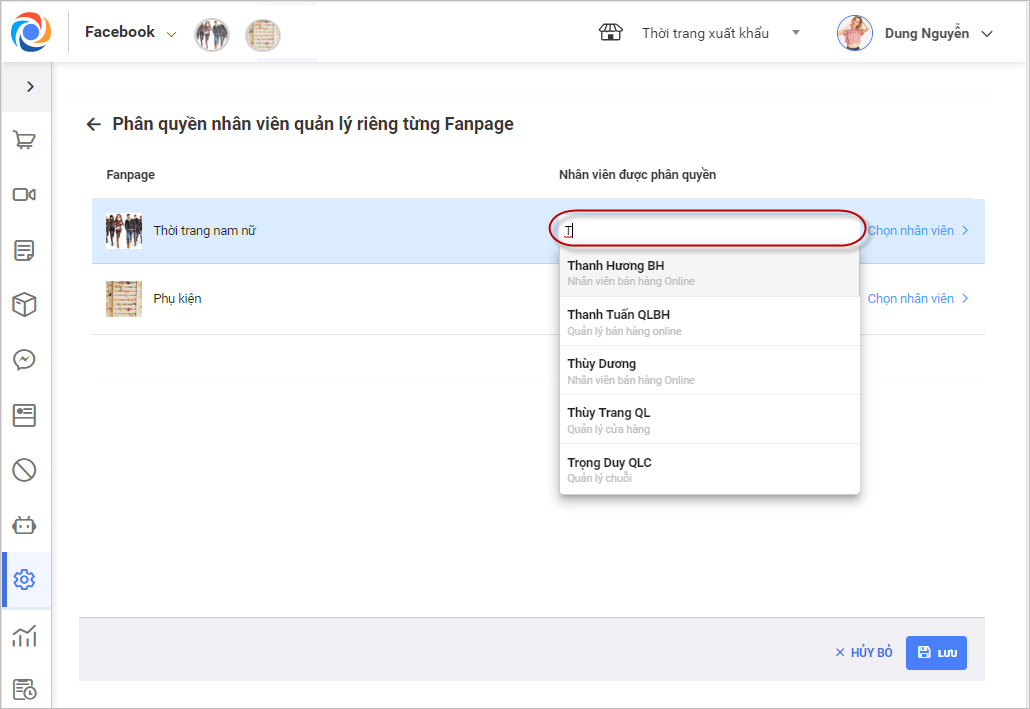Image resolution: width=1030 pixels, height=709 pixels.
Task: Click the employee search input field
Action: point(709,231)
